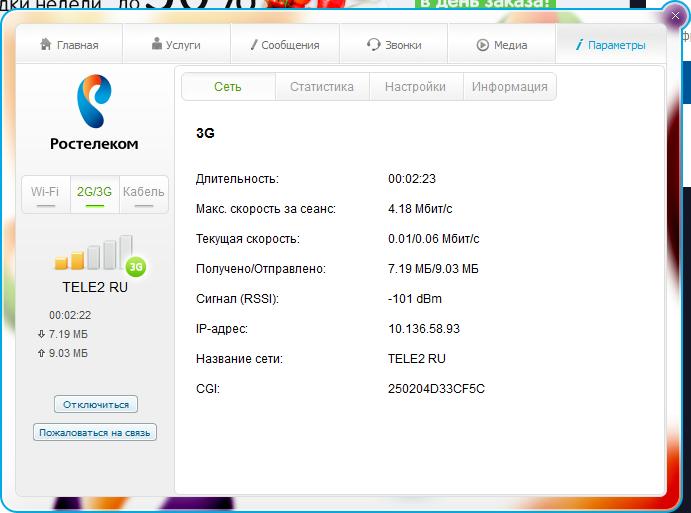Open the Настройки sub-tab
This screenshot has width=691, height=513.
[x=415, y=87]
